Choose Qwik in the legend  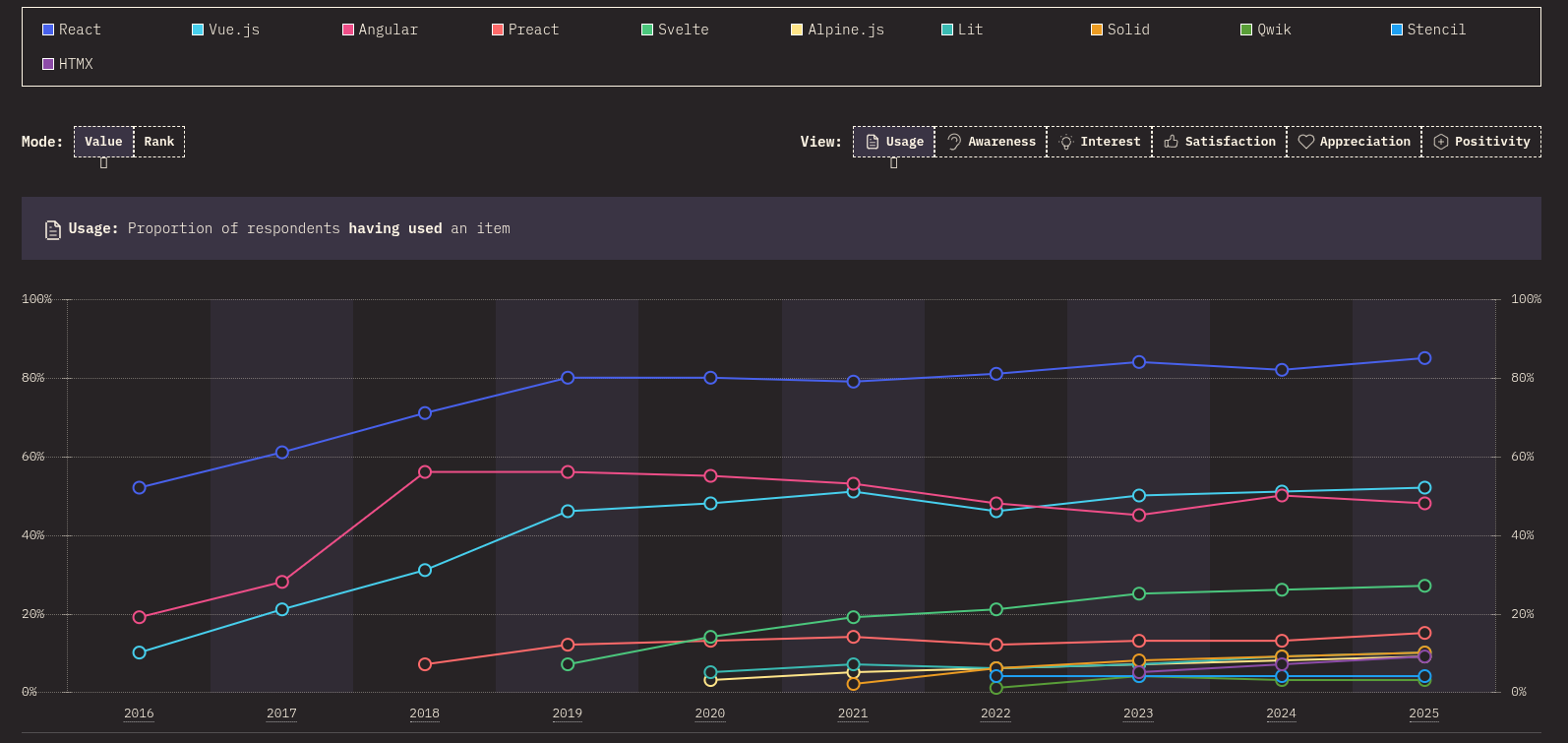click(1266, 30)
